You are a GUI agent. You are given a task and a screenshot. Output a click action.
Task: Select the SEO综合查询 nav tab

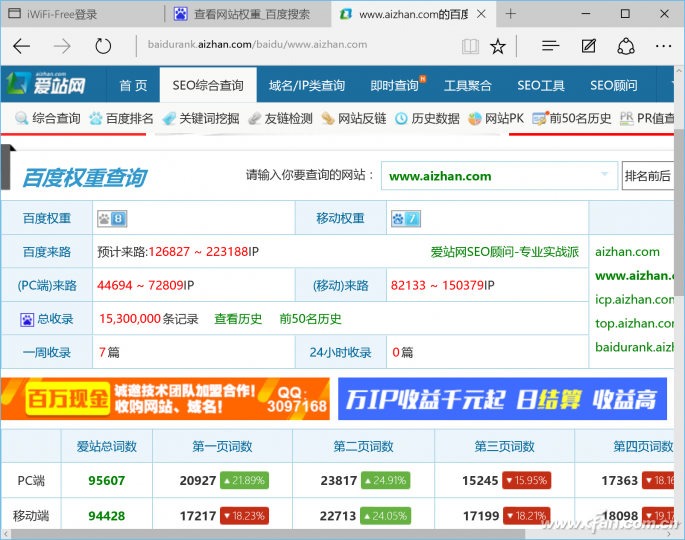(x=208, y=85)
